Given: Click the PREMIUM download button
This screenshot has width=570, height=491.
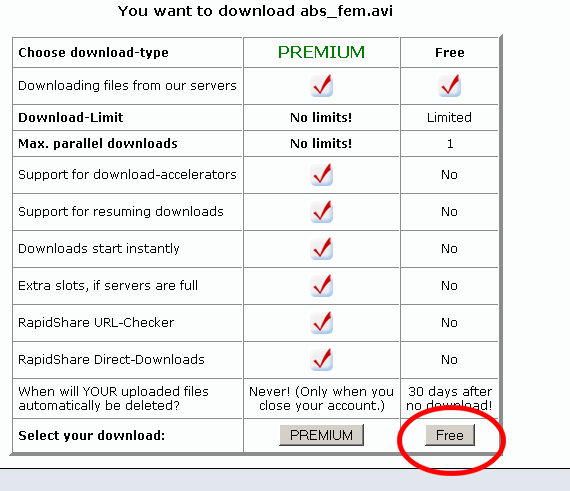Looking at the screenshot, I should point(321,435).
